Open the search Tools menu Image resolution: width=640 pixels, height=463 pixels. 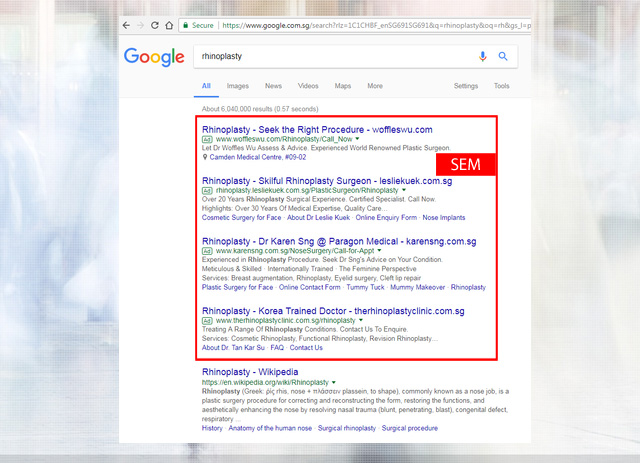pyautogui.click(x=501, y=86)
